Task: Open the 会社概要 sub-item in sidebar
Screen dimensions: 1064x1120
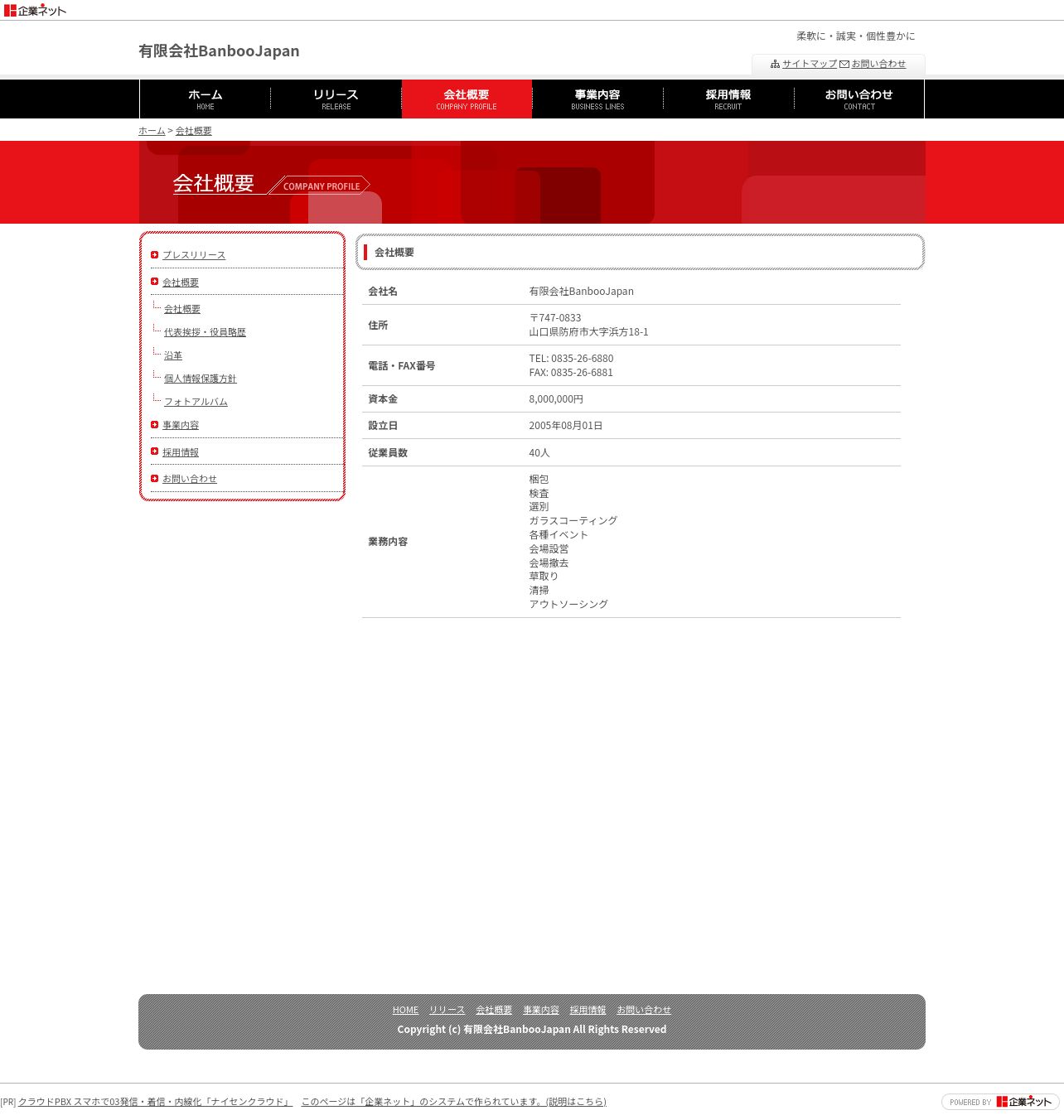Action: 182,309
